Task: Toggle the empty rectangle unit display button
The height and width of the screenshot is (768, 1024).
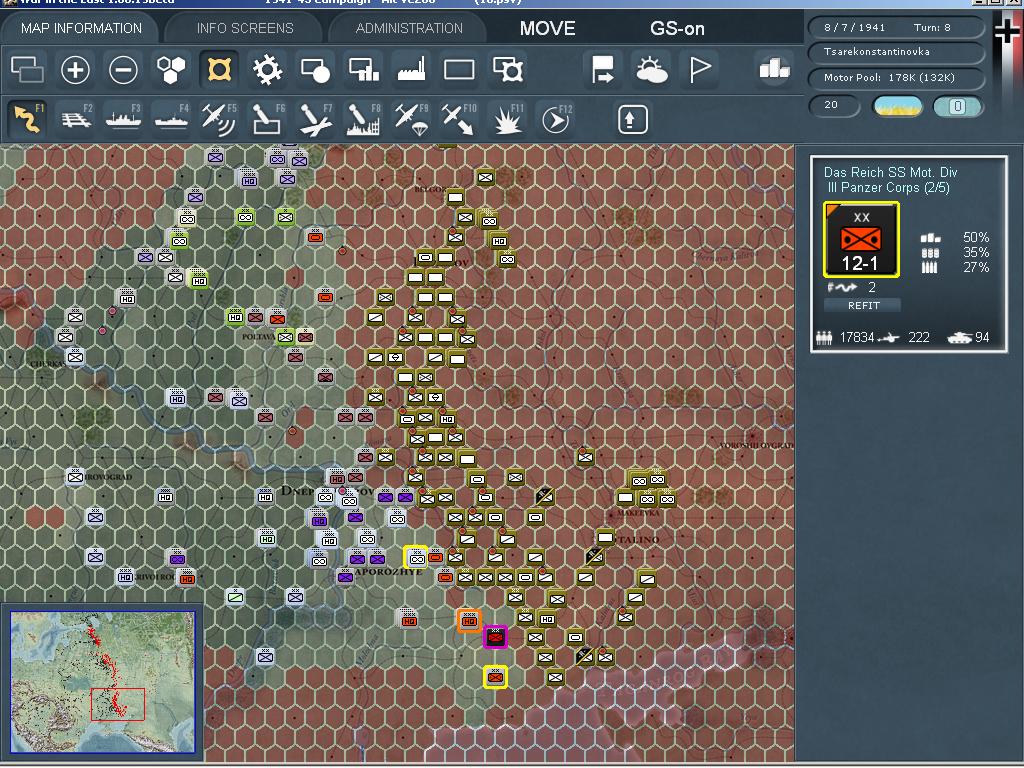Action: click(459, 69)
